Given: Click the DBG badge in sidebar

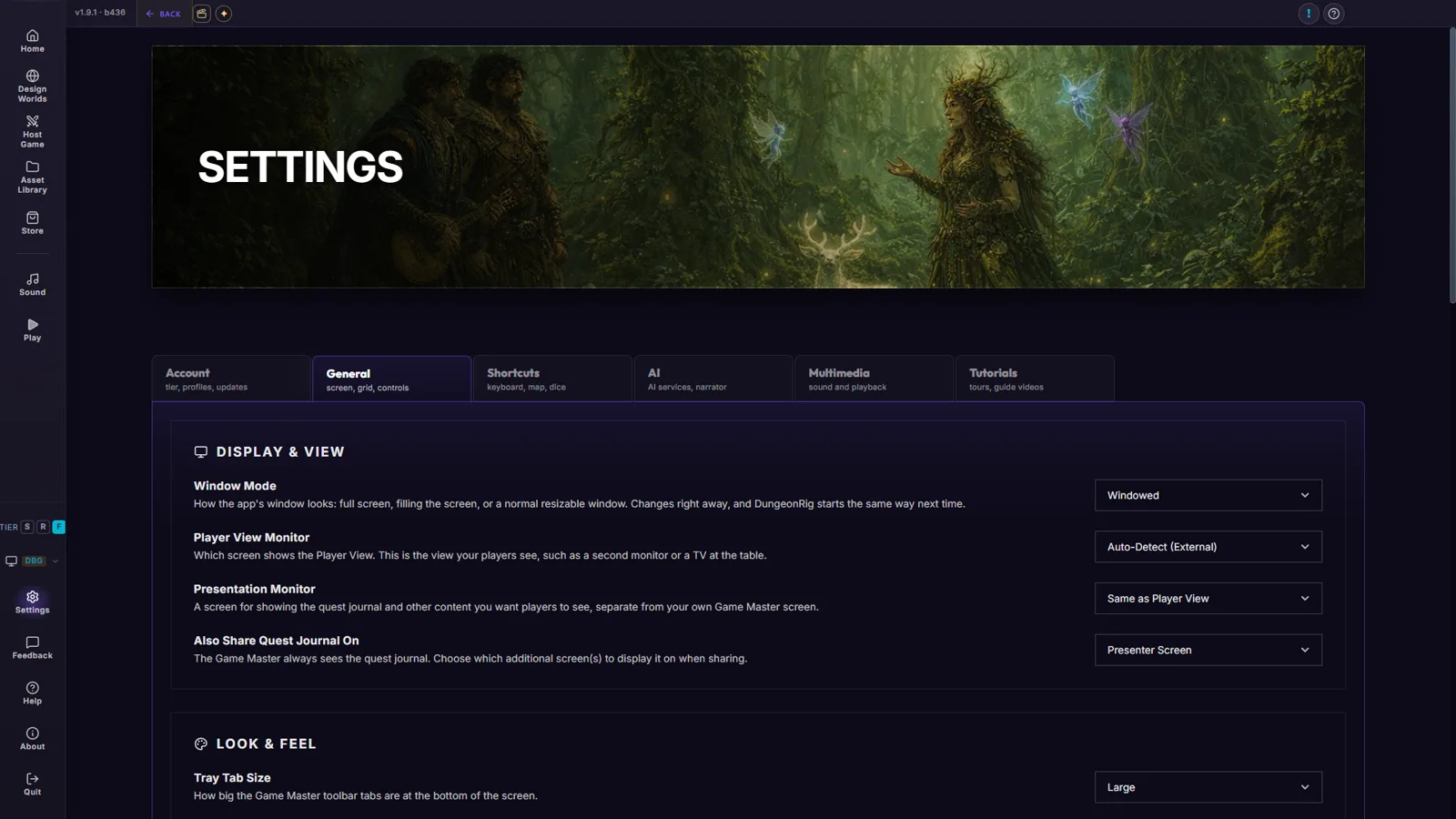Looking at the screenshot, I should [x=34, y=561].
